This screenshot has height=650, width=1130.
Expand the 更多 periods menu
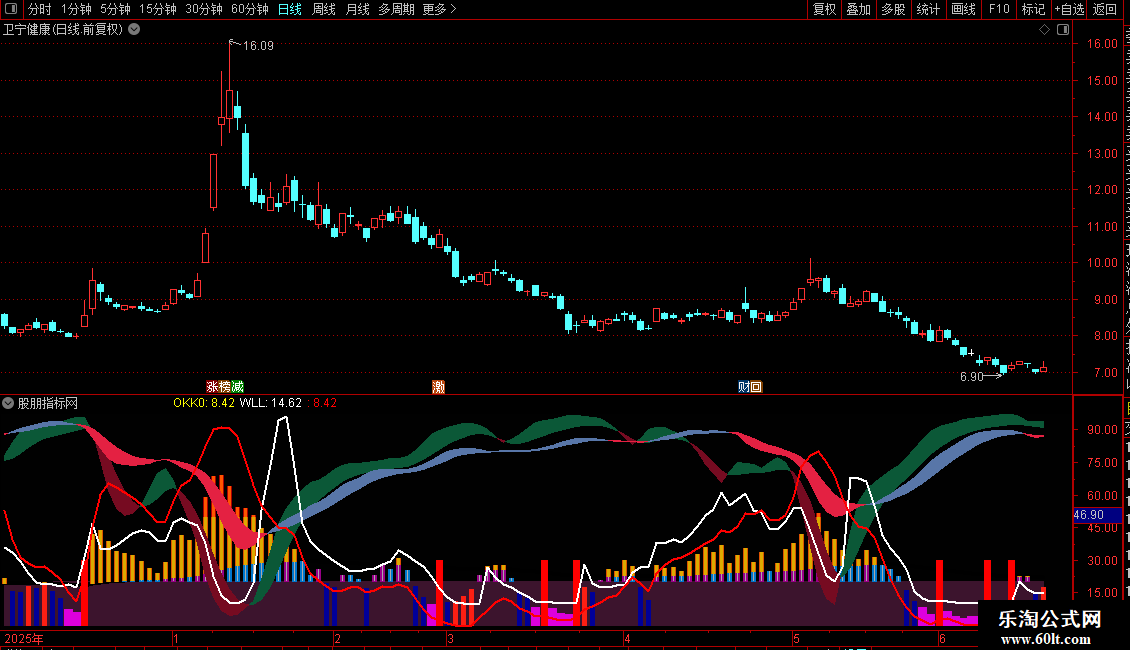pos(439,9)
